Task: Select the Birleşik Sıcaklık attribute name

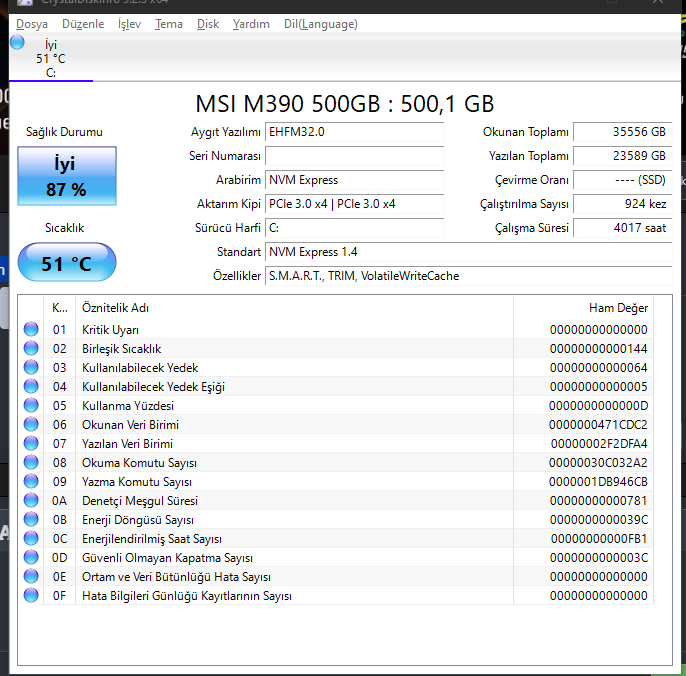Action: [x=122, y=349]
